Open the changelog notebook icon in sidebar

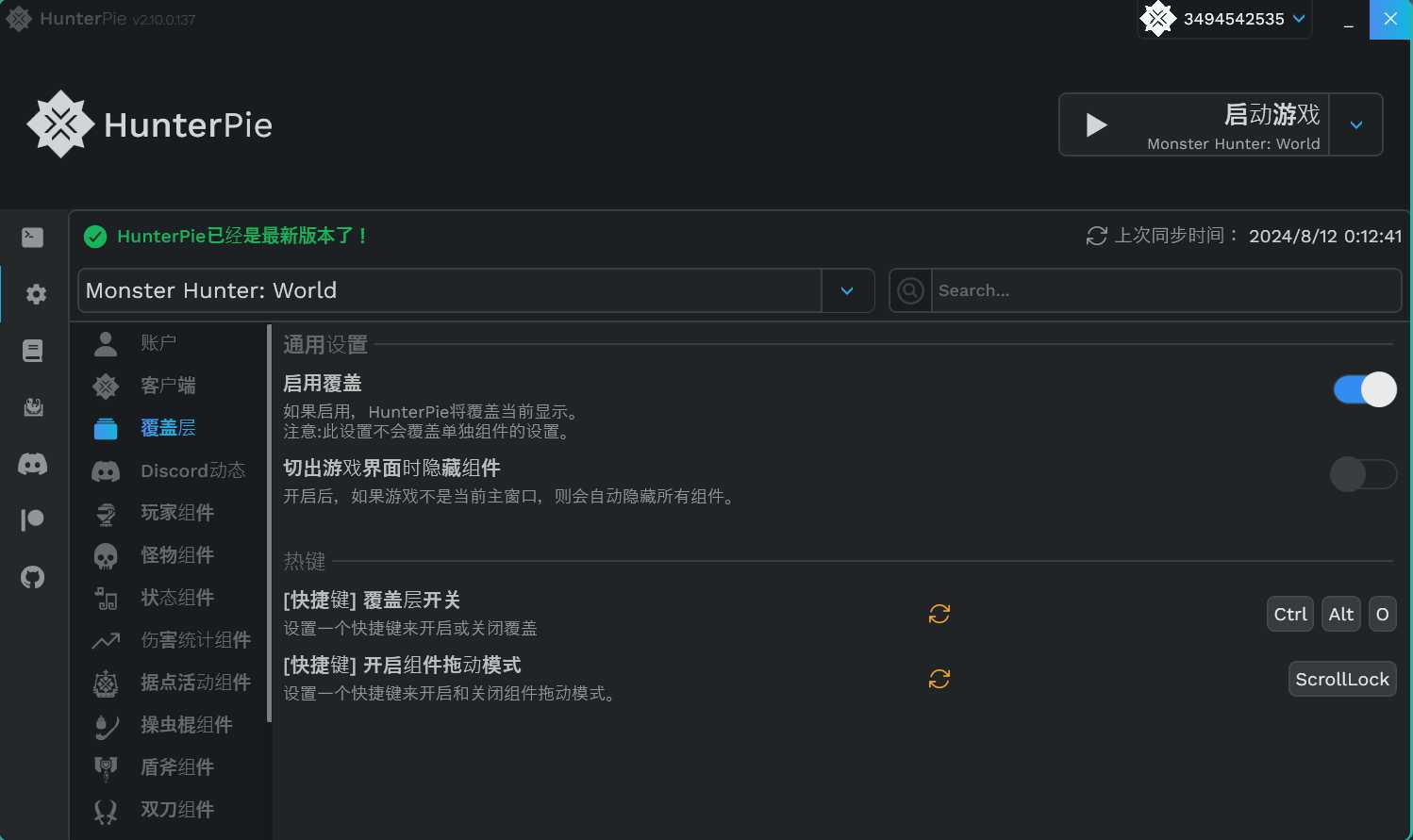click(x=33, y=350)
